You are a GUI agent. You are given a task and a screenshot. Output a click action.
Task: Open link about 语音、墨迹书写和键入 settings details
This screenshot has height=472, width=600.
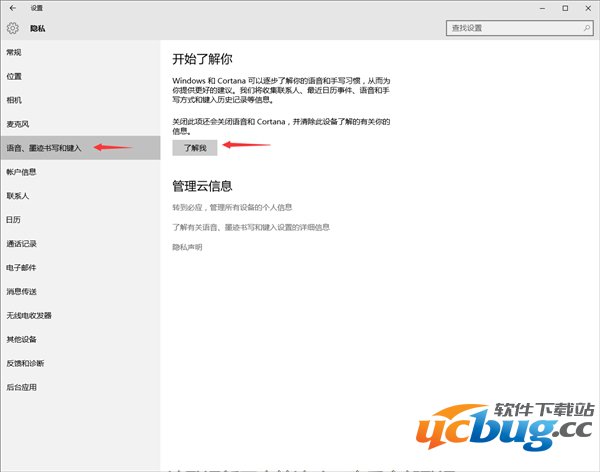[x=251, y=227]
